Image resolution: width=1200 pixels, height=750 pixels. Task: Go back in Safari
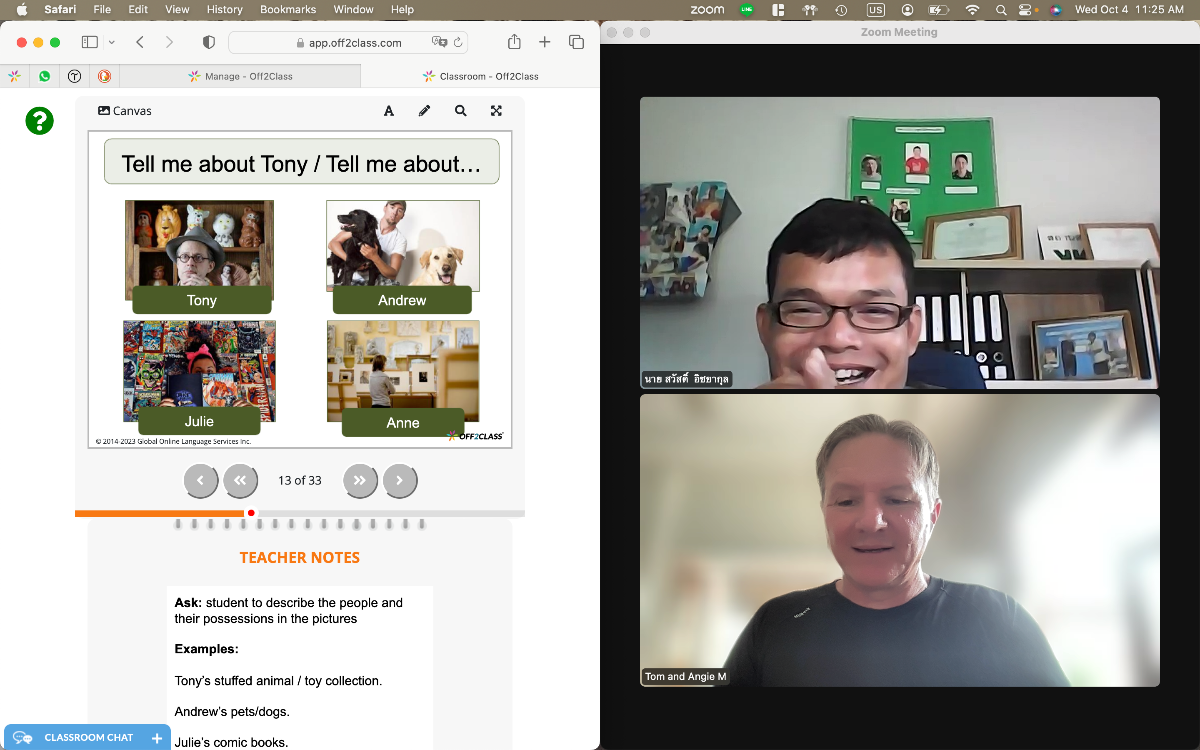pyautogui.click(x=140, y=42)
